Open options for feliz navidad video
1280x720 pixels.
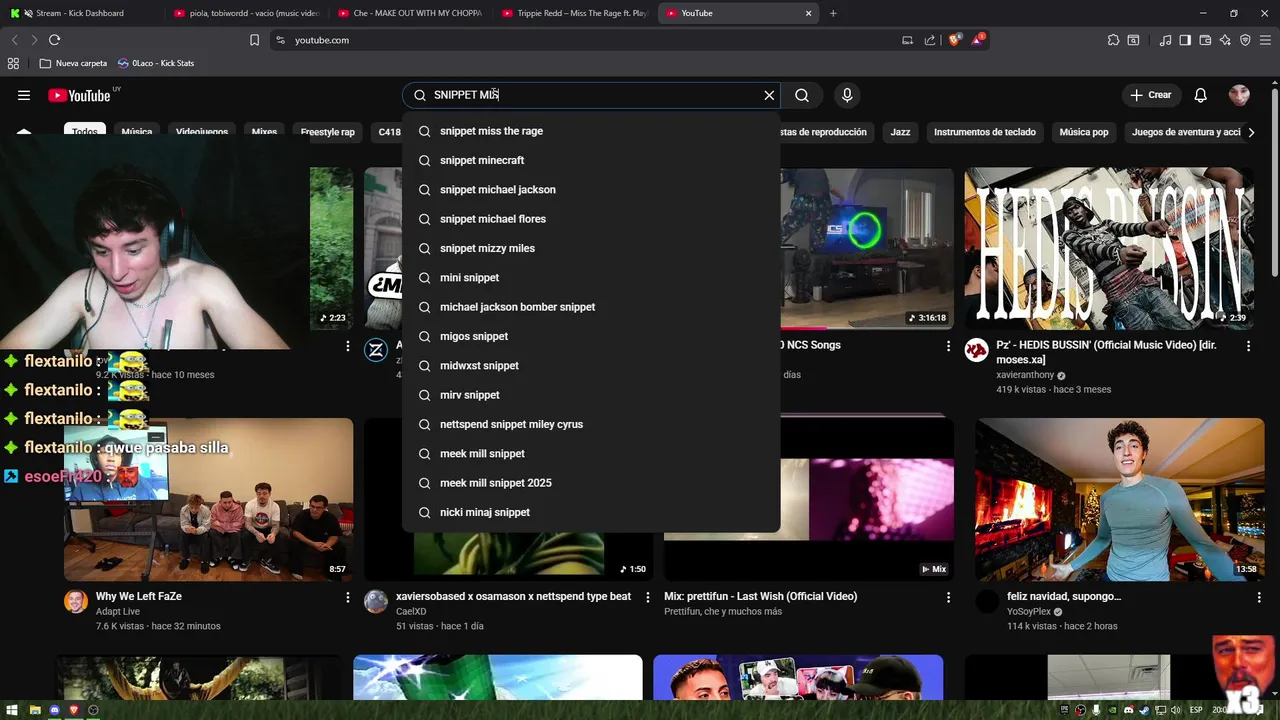(x=1259, y=597)
